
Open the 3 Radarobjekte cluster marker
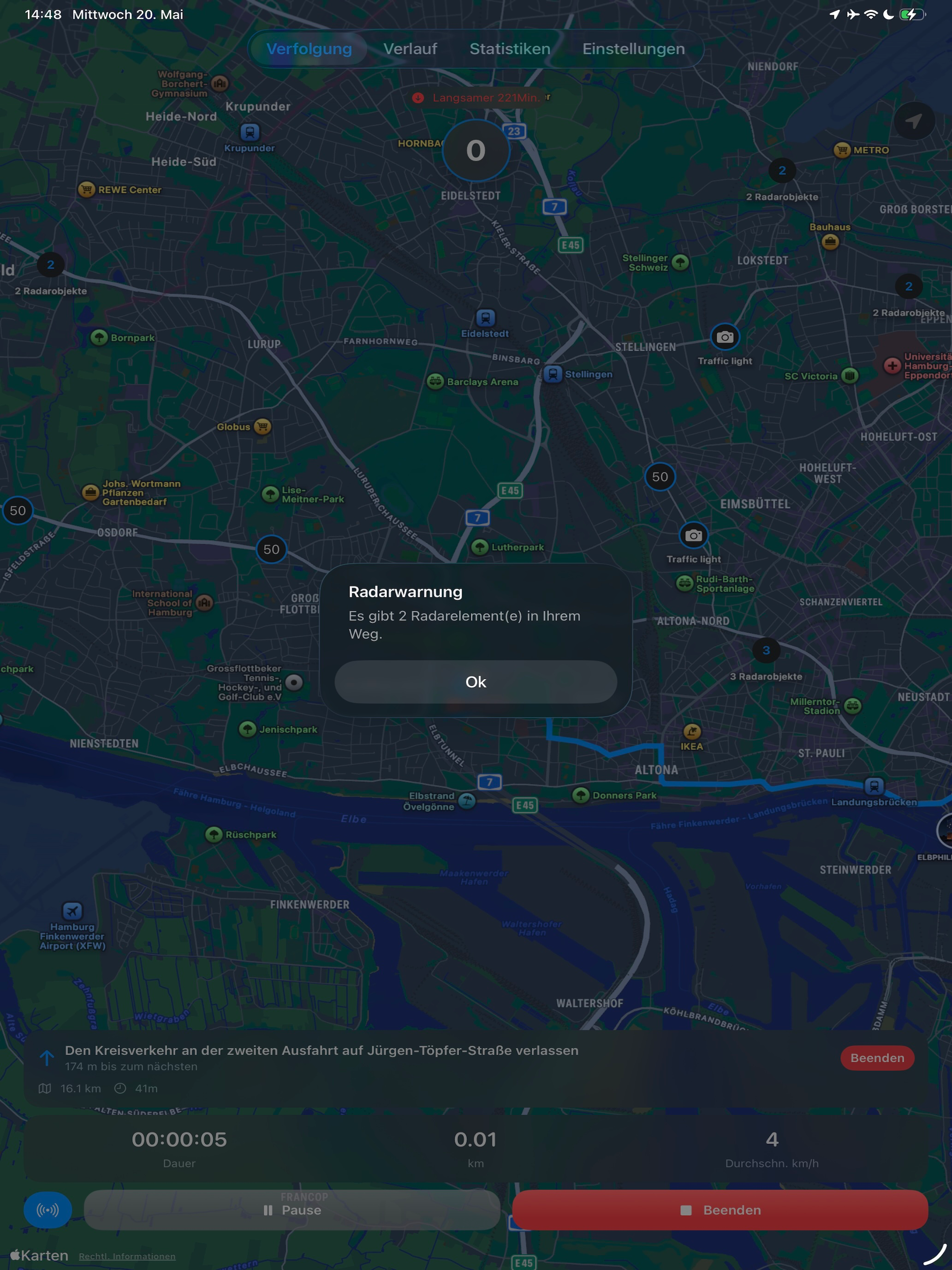766,650
